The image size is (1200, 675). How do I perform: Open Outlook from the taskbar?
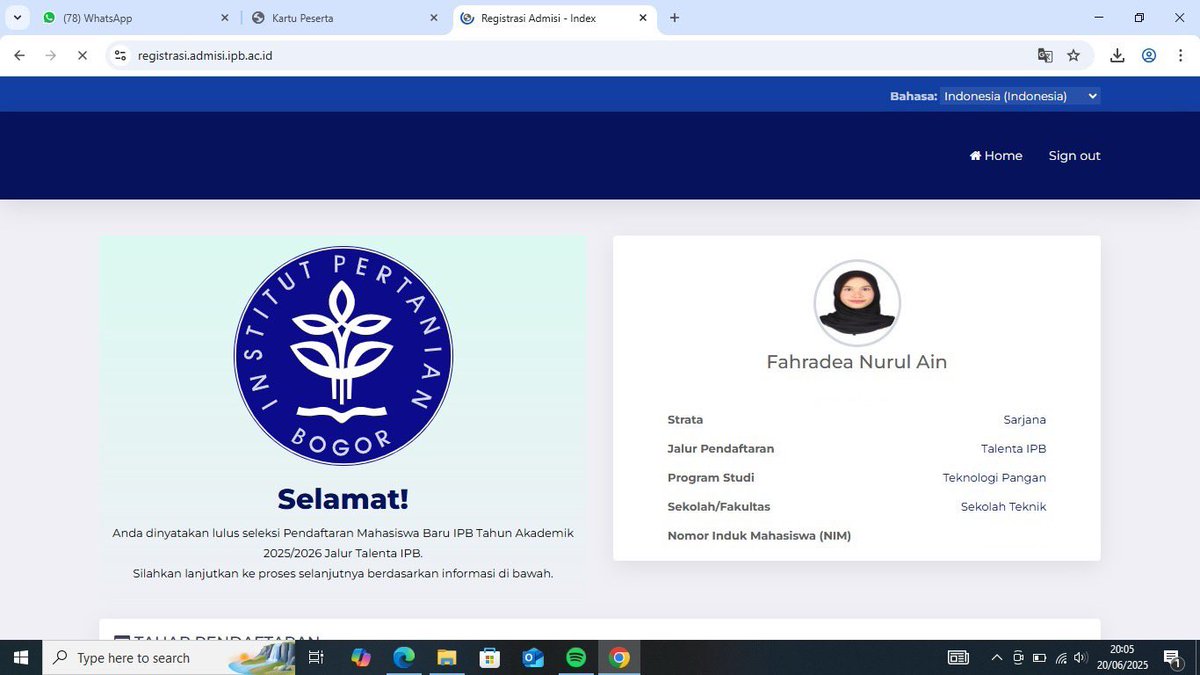533,657
